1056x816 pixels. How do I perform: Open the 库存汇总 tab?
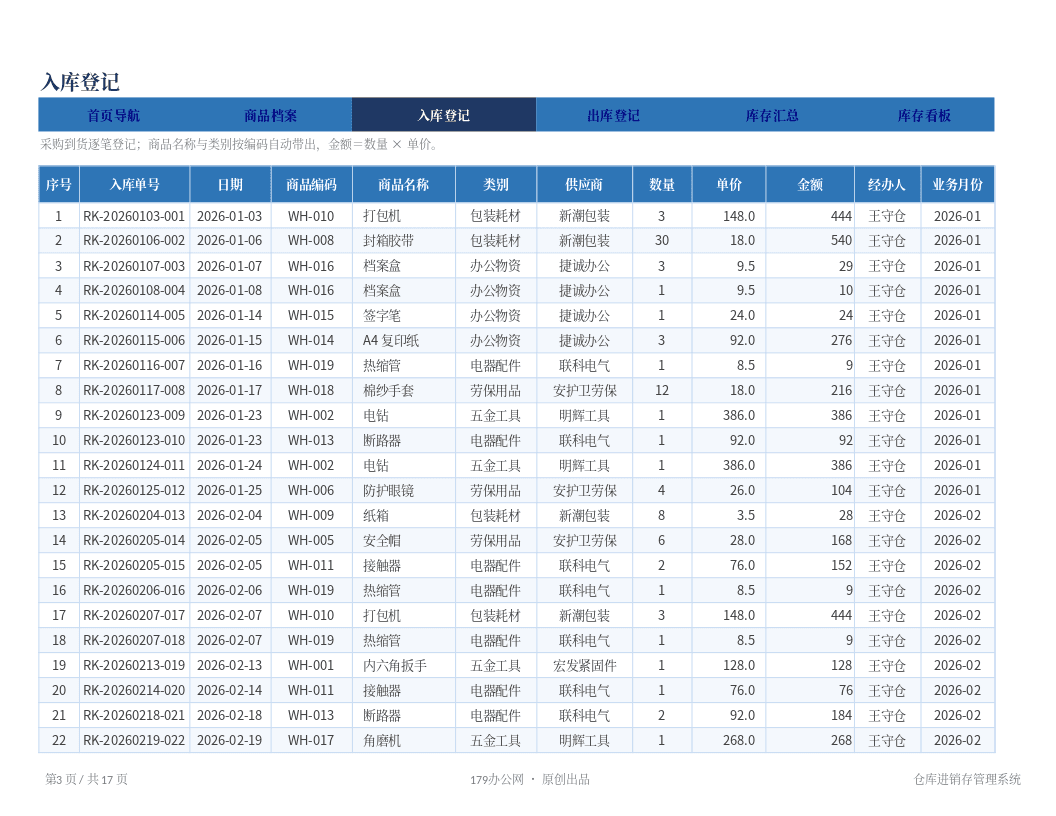click(x=772, y=115)
